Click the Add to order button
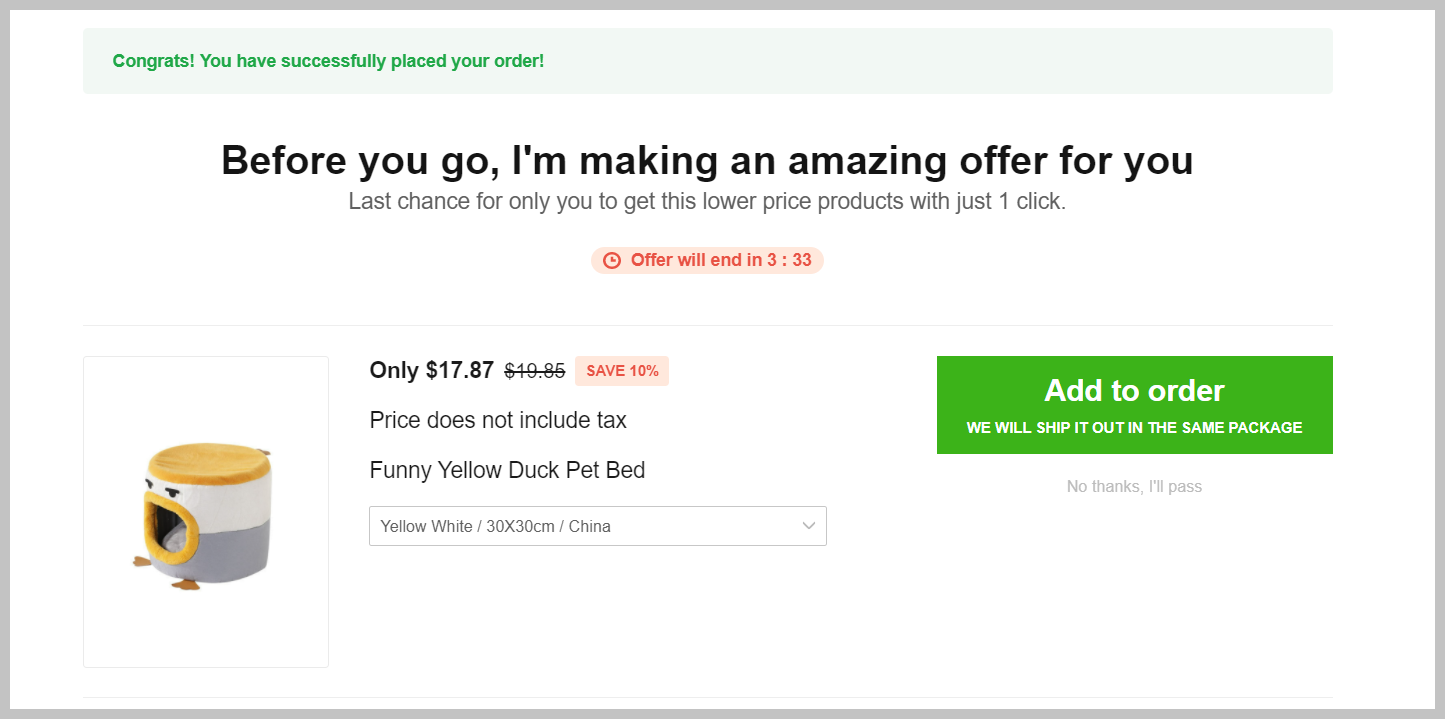This screenshot has width=1445, height=719. point(1134,392)
